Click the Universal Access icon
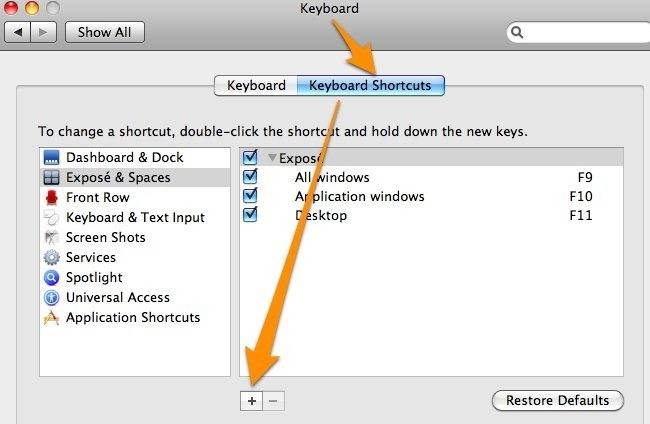 point(51,297)
